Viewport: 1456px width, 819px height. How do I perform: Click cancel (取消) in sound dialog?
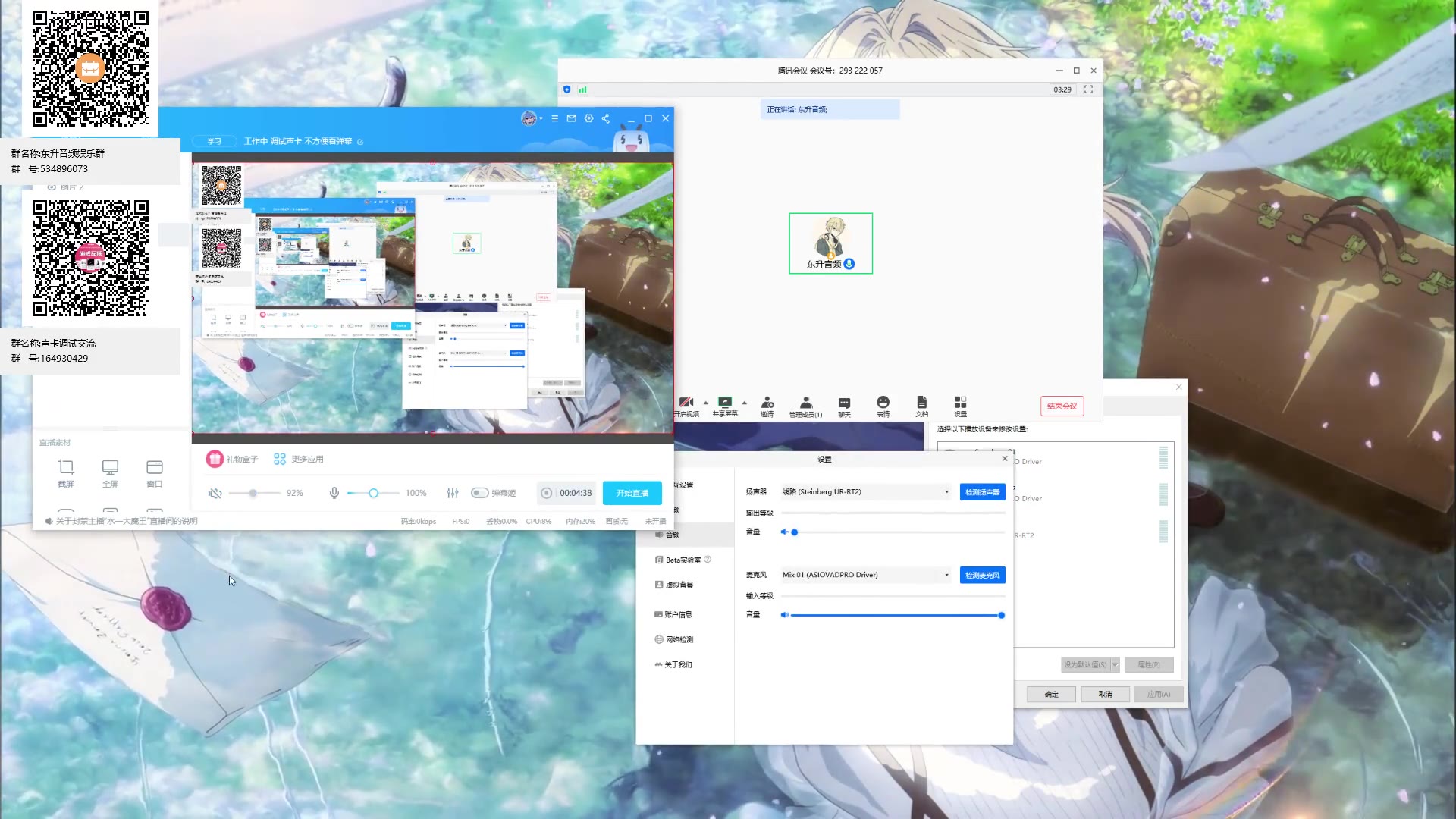point(1106,694)
